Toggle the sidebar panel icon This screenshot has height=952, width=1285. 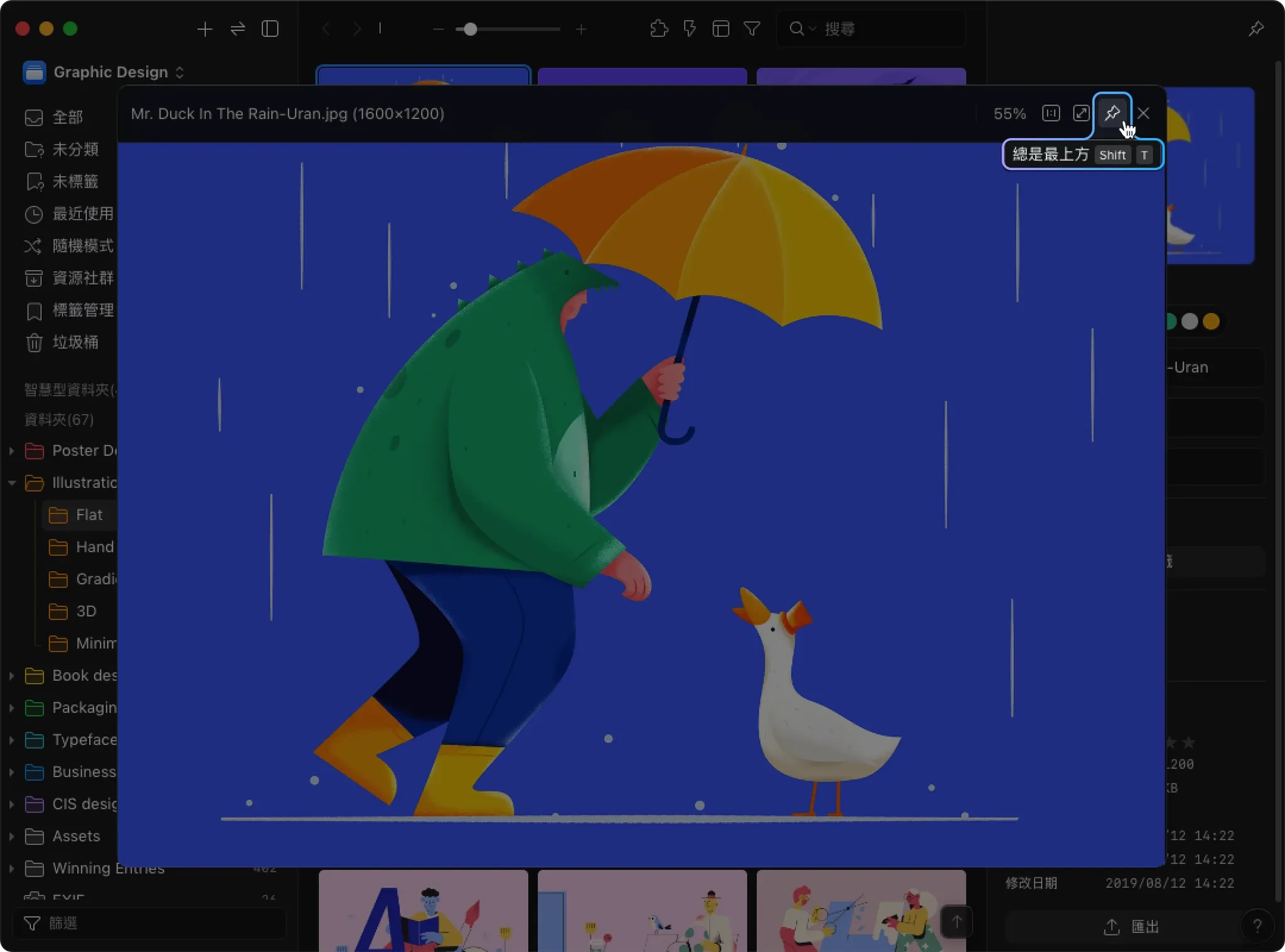(270, 29)
